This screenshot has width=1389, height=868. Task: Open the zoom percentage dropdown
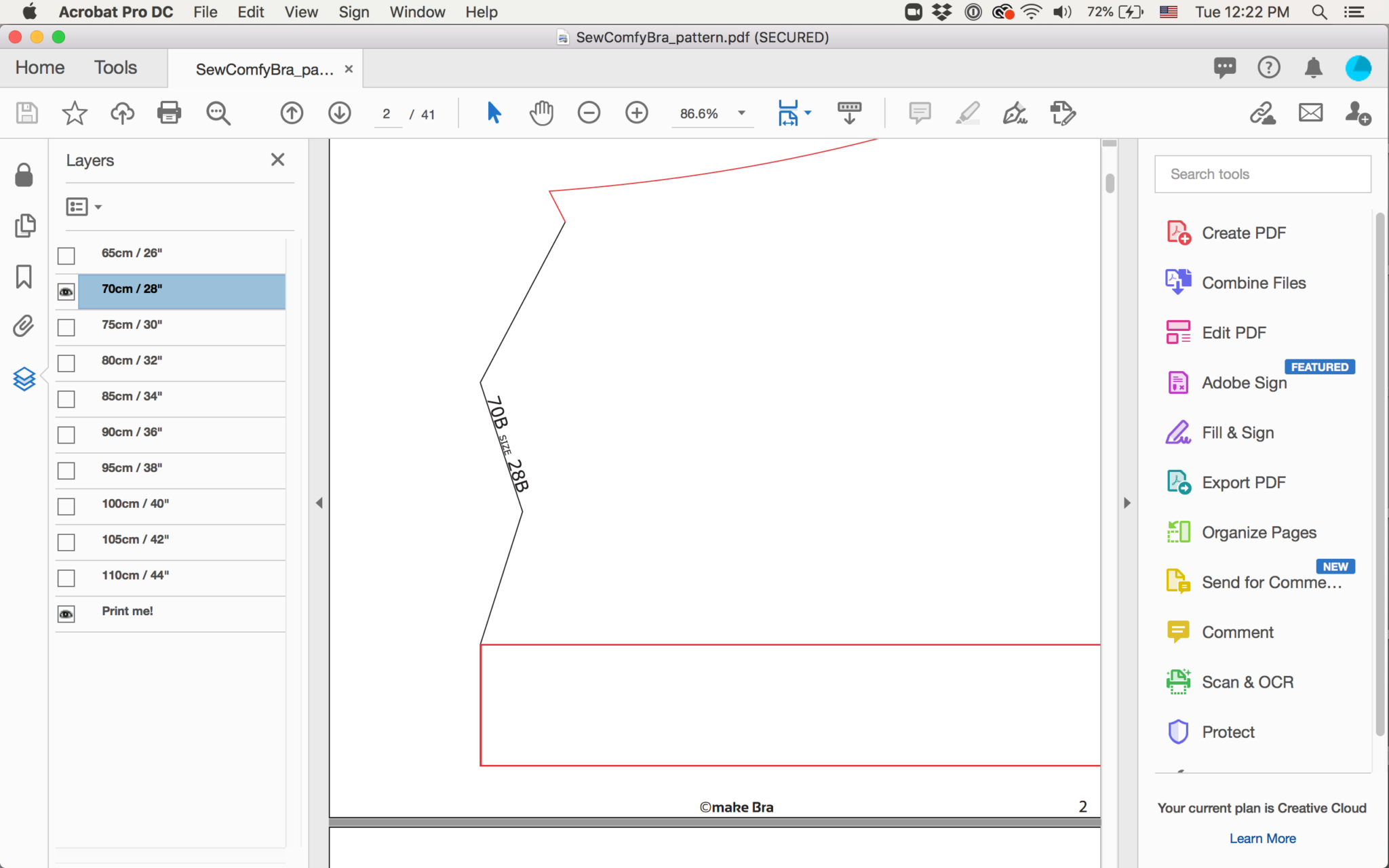pyautogui.click(x=741, y=113)
